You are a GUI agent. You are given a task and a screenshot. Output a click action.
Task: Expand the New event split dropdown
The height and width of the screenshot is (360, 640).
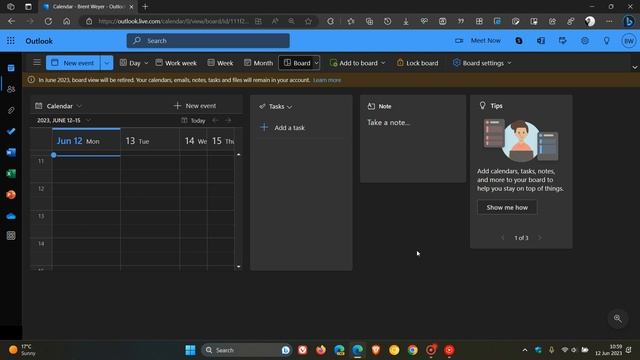107,63
